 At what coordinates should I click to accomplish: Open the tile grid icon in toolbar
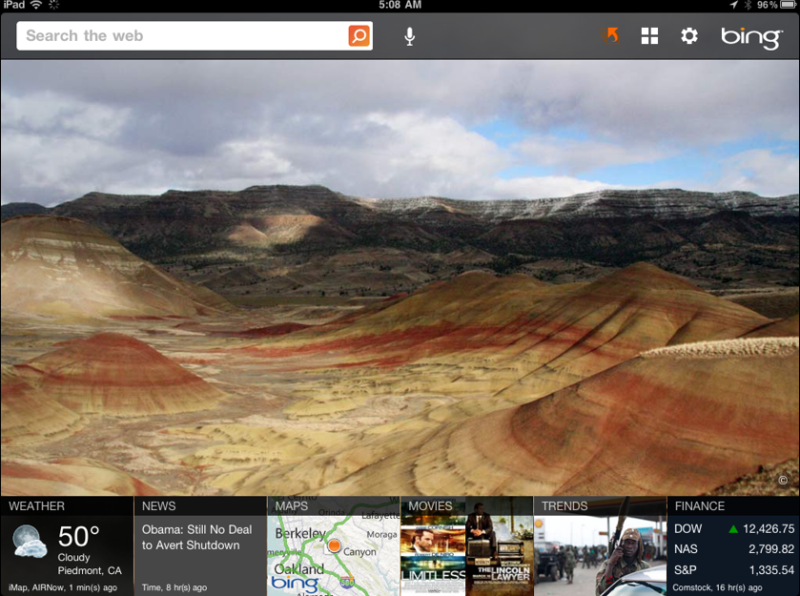click(649, 35)
